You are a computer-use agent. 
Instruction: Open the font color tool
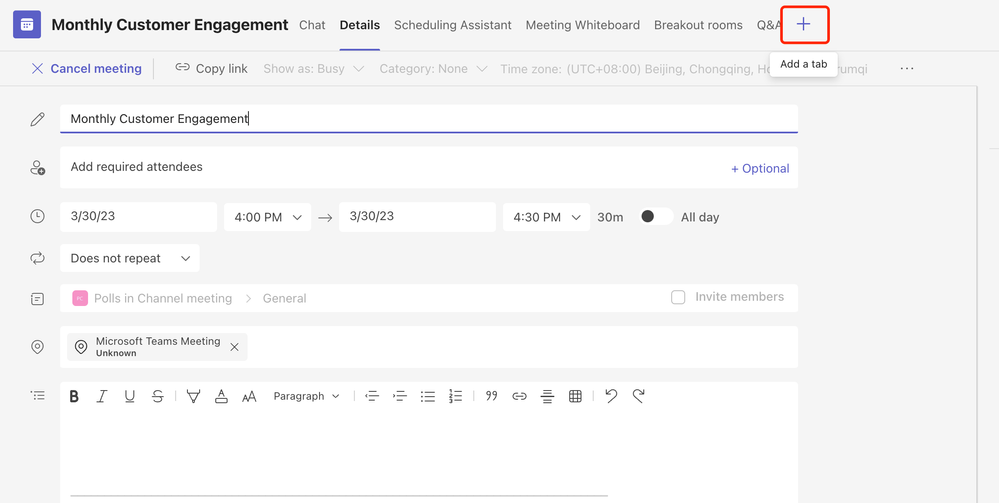point(221,397)
